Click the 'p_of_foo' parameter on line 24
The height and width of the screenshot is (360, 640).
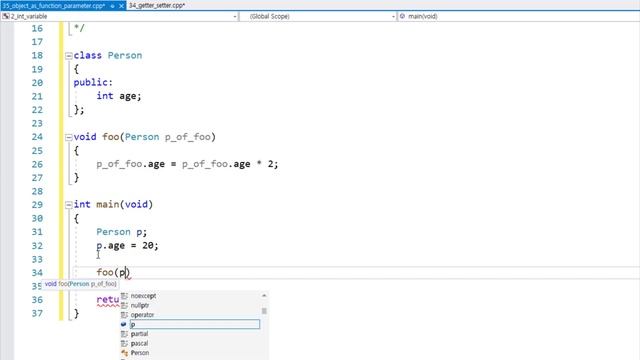188,137
